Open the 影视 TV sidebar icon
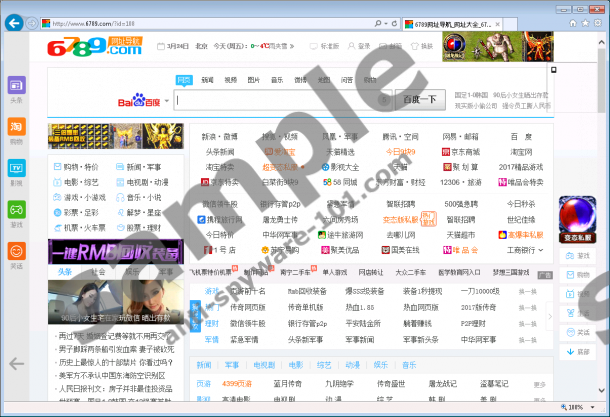Screen dimensions: 610x417 [16, 171]
